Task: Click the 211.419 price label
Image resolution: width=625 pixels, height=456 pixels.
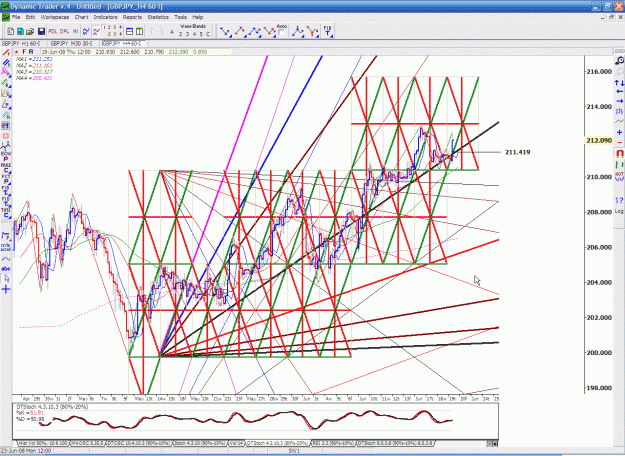Action: pyautogui.click(x=517, y=152)
